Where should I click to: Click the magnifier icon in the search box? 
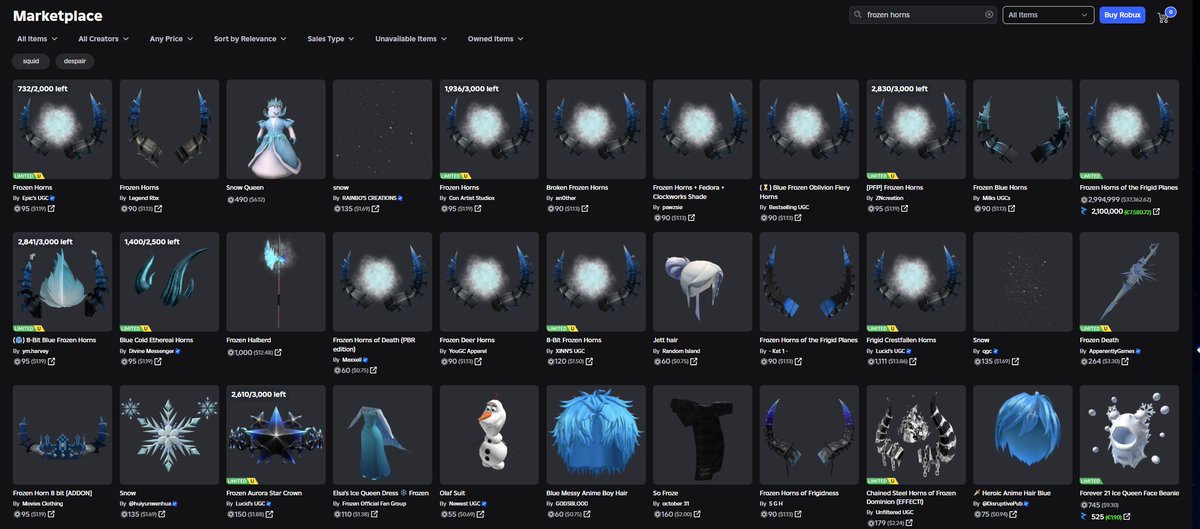click(858, 15)
